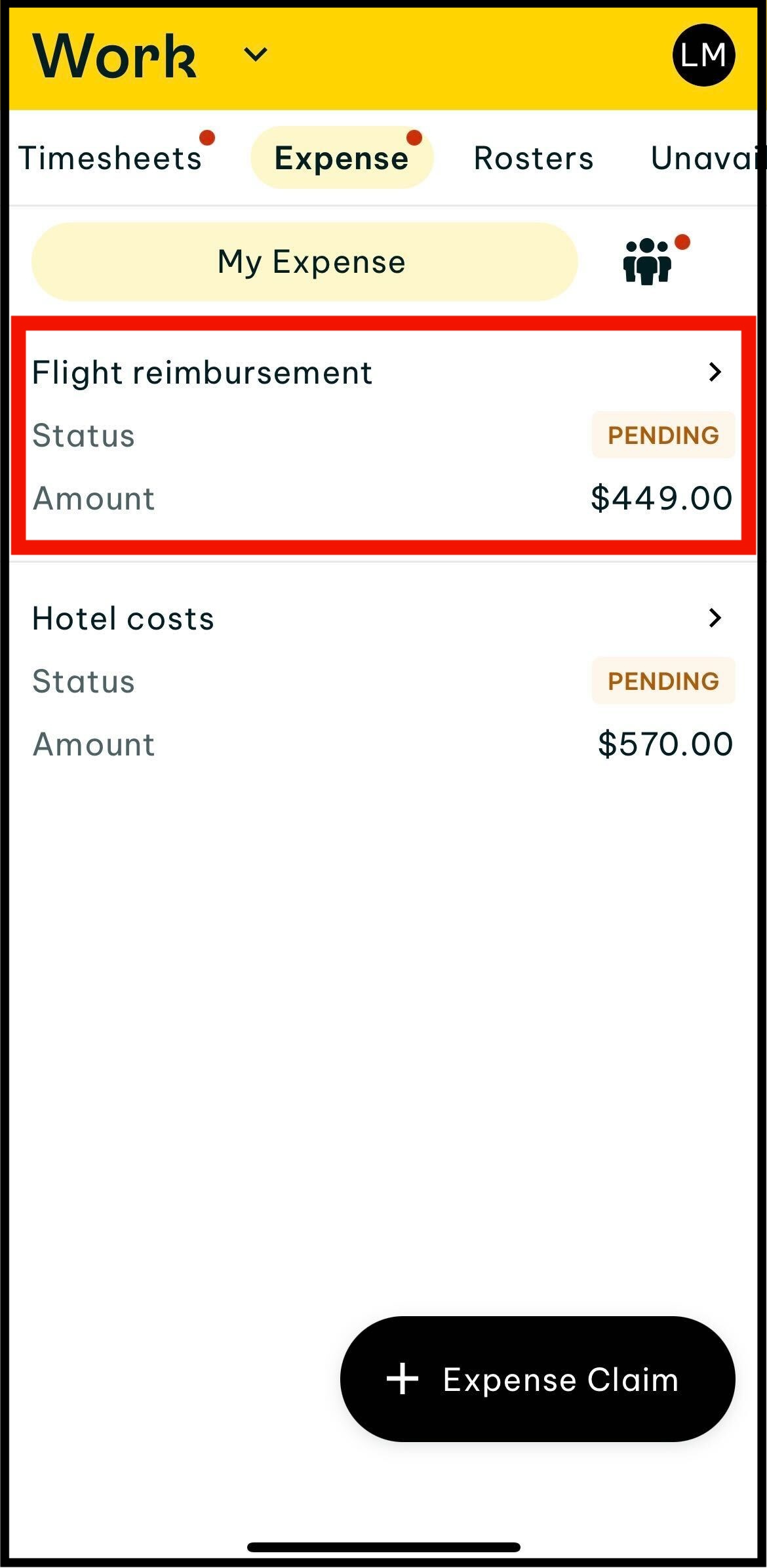Select the $570.00 amount value
Image resolution: width=767 pixels, height=1568 pixels.
point(665,744)
